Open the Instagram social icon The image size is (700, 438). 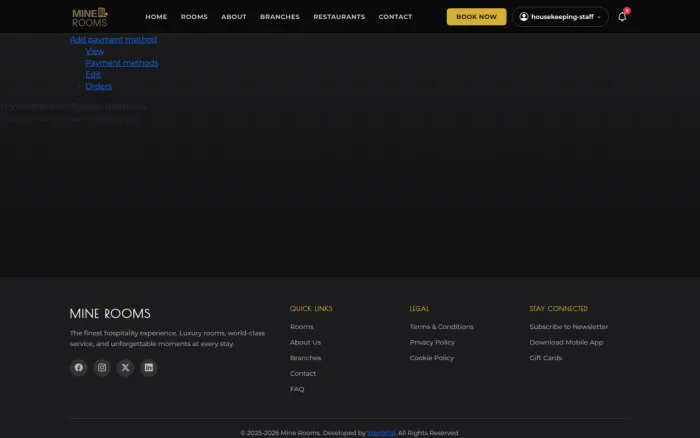click(102, 367)
